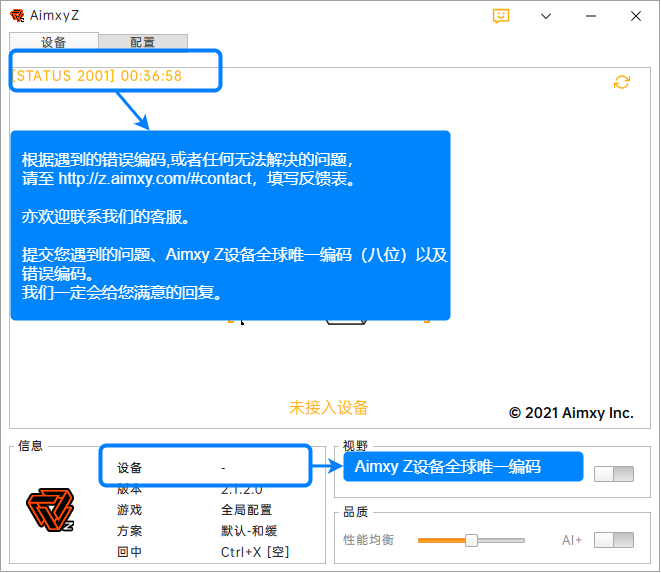
Task: Switch to the 配置 tab
Action: [x=143, y=42]
